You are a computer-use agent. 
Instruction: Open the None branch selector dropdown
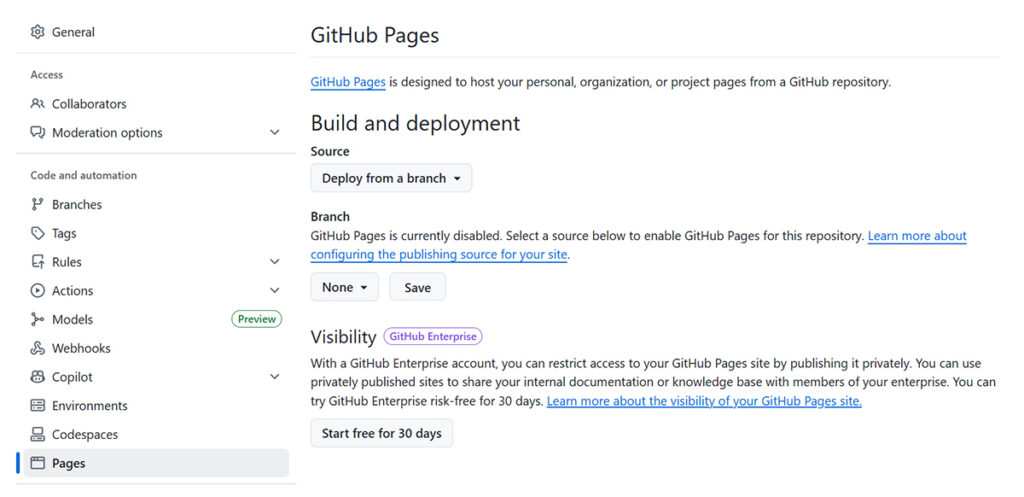pyautogui.click(x=345, y=287)
